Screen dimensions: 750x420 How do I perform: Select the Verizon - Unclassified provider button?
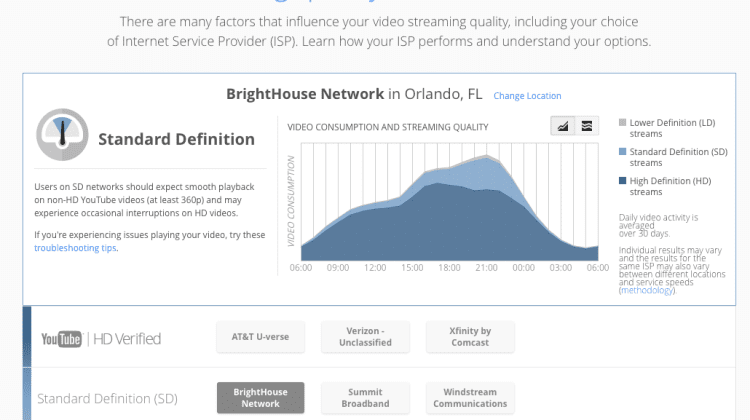pos(365,337)
